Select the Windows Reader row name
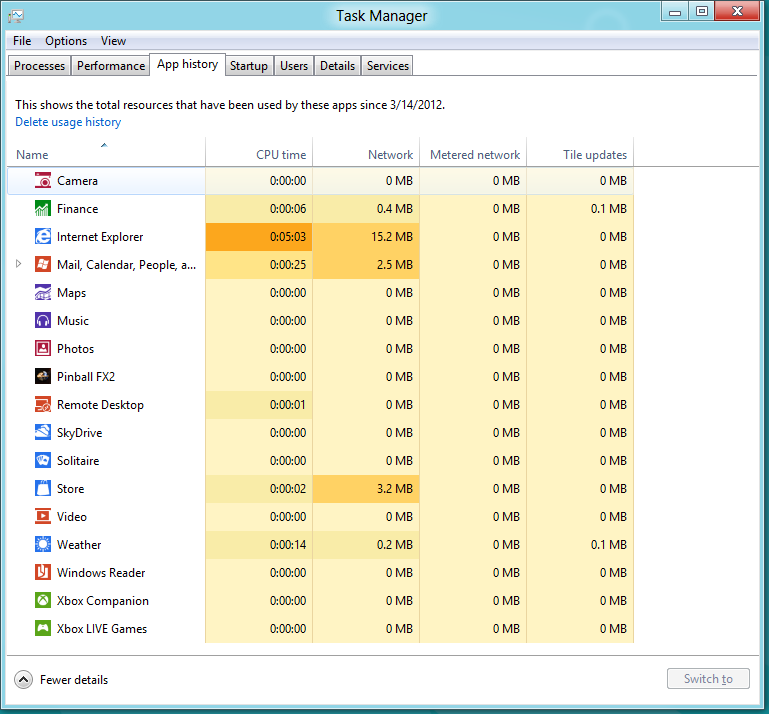This screenshot has height=714, width=769. point(101,573)
